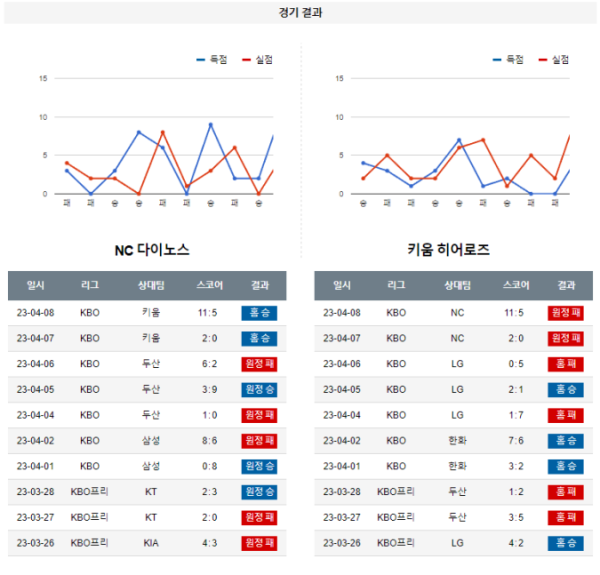Image resolution: width=600 pixels, height=575 pixels.
Task: Click 원정패 badge for NC 23-03-27 game
Action: (259, 518)
